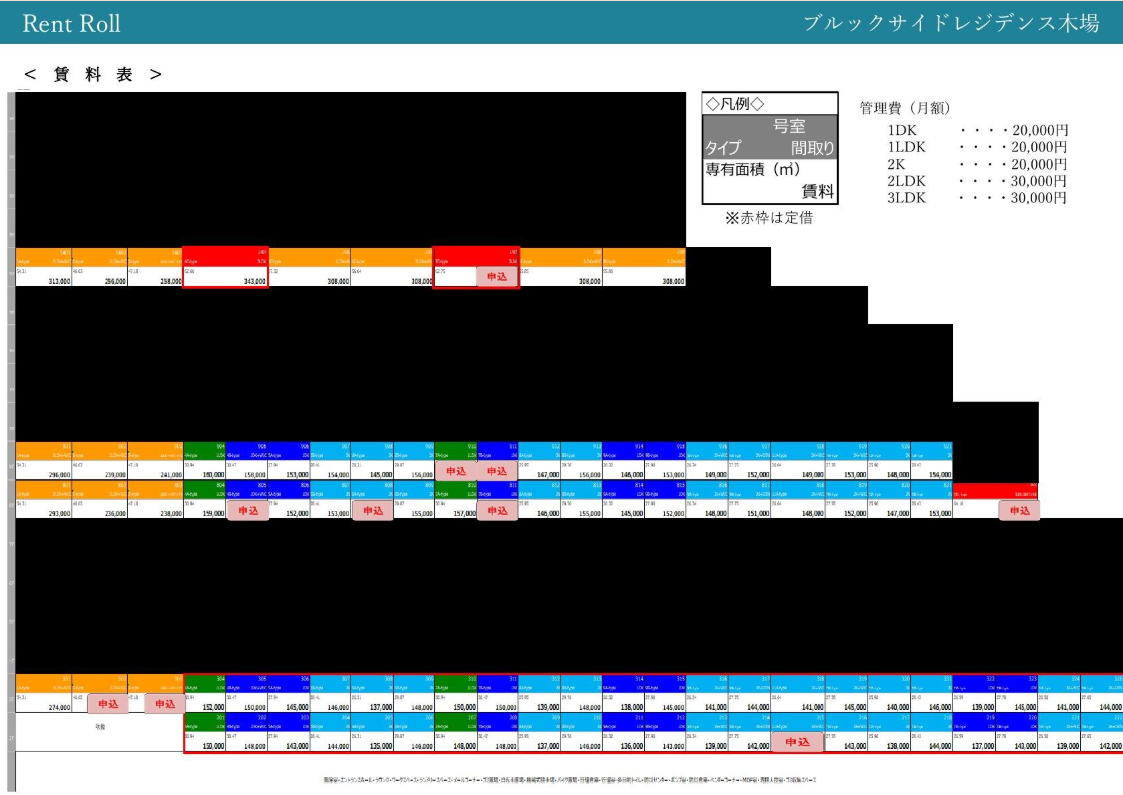Viewport: 1123px width, 795px height.
Task: Click the 賃料 label in the legend
Action: click(817, 192)
